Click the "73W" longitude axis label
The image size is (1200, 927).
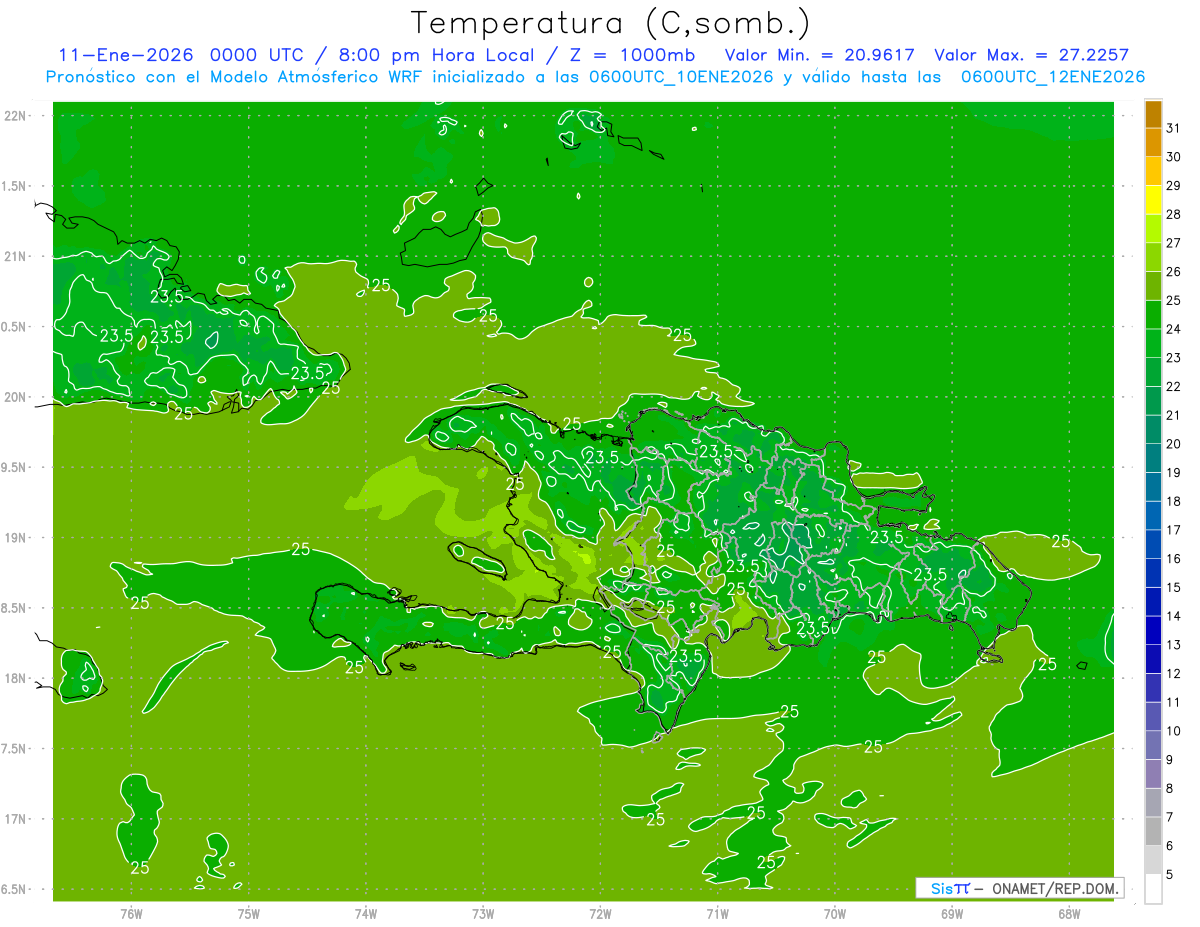click(x=483, y=913)
